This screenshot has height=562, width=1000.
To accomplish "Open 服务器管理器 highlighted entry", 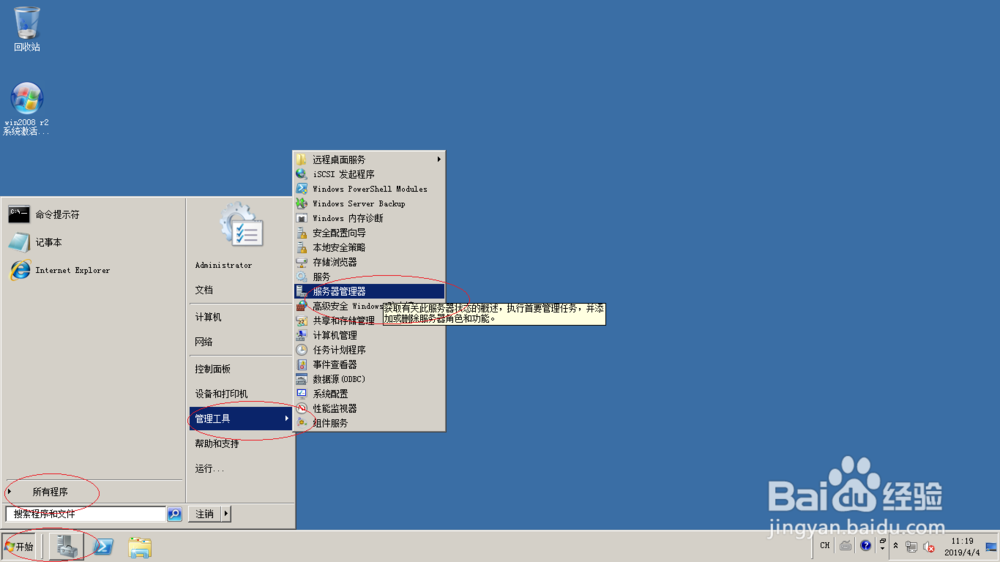I will click(369, 292).
